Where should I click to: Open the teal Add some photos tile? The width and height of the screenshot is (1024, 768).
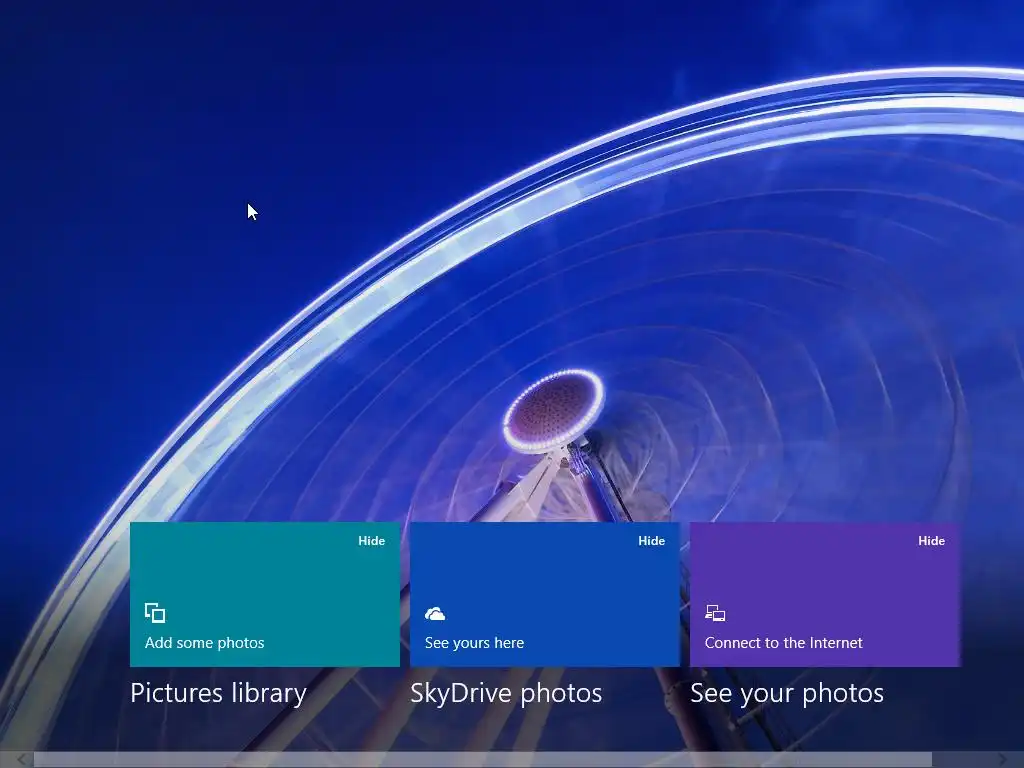click(264, 594)
